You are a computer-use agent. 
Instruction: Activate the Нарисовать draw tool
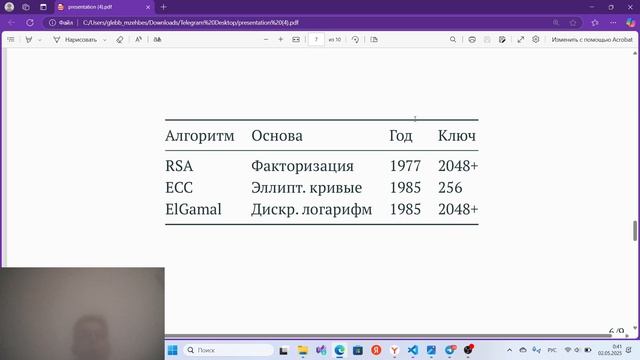75,40
